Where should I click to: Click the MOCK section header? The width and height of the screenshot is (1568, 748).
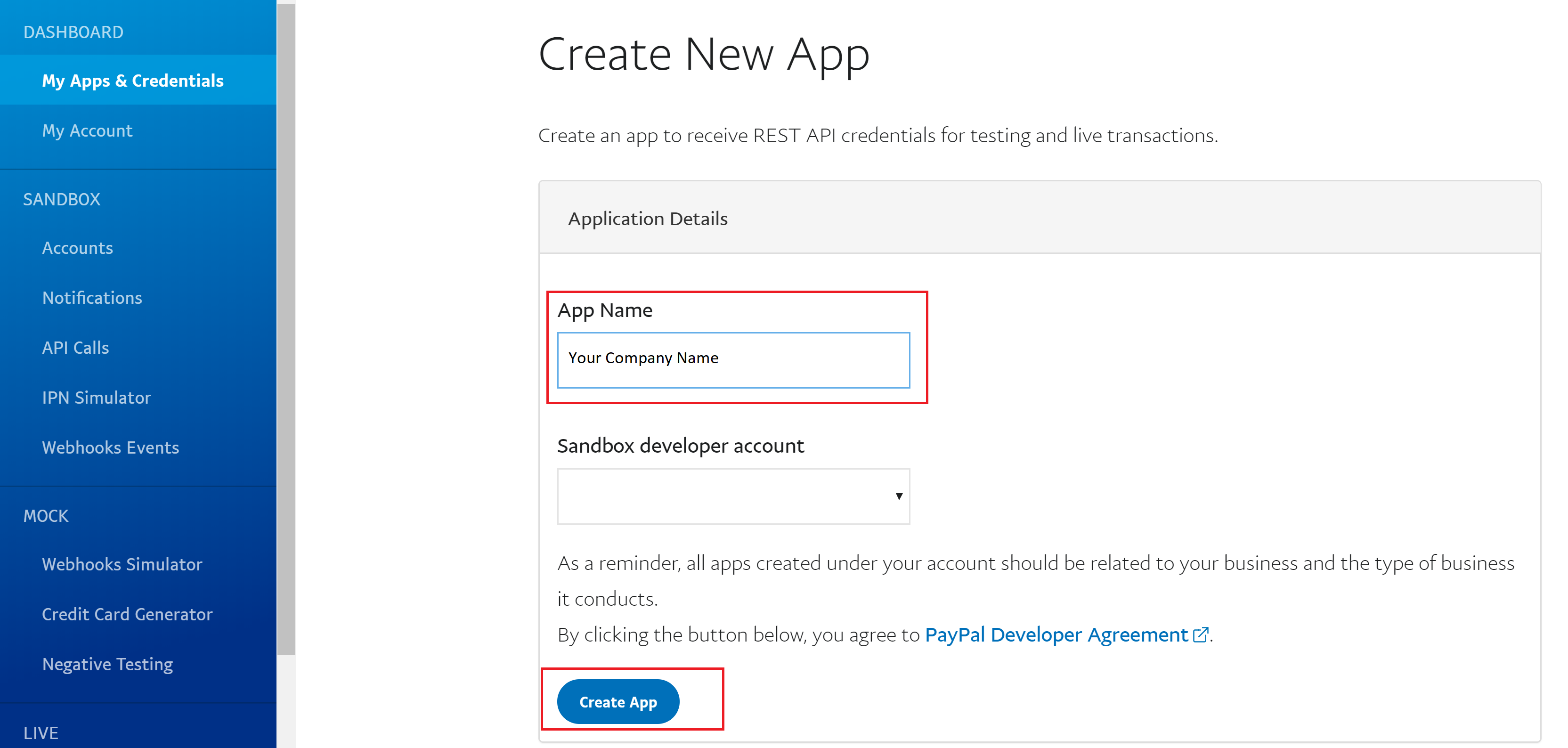tap(46, 515)
